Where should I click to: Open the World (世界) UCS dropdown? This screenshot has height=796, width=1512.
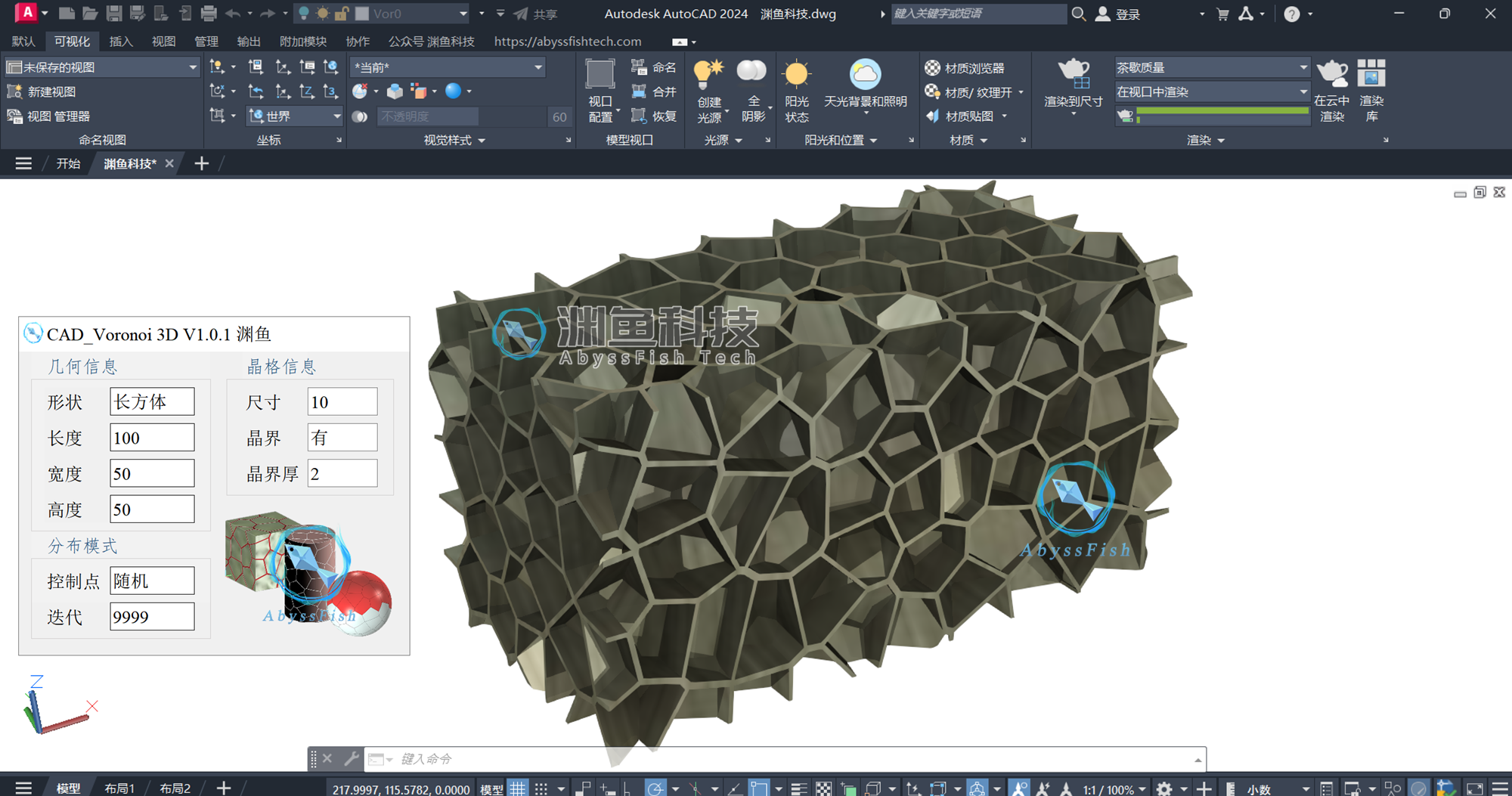(x=295, y=116)
